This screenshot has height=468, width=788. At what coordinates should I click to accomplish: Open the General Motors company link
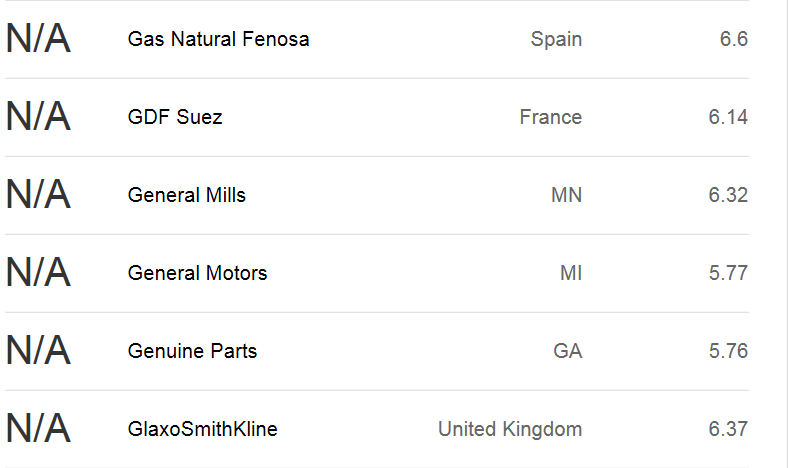point(198,274)
